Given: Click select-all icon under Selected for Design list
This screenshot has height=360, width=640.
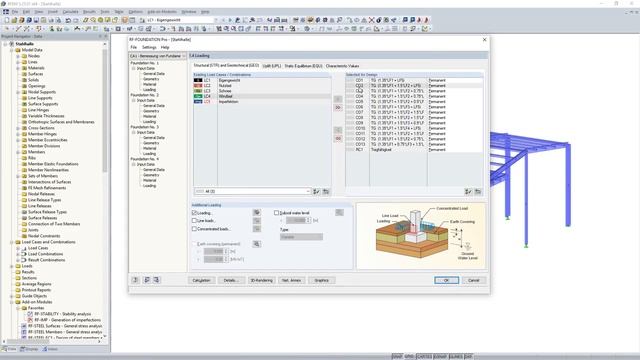Looking at the screenshot, I should point(468,191).
